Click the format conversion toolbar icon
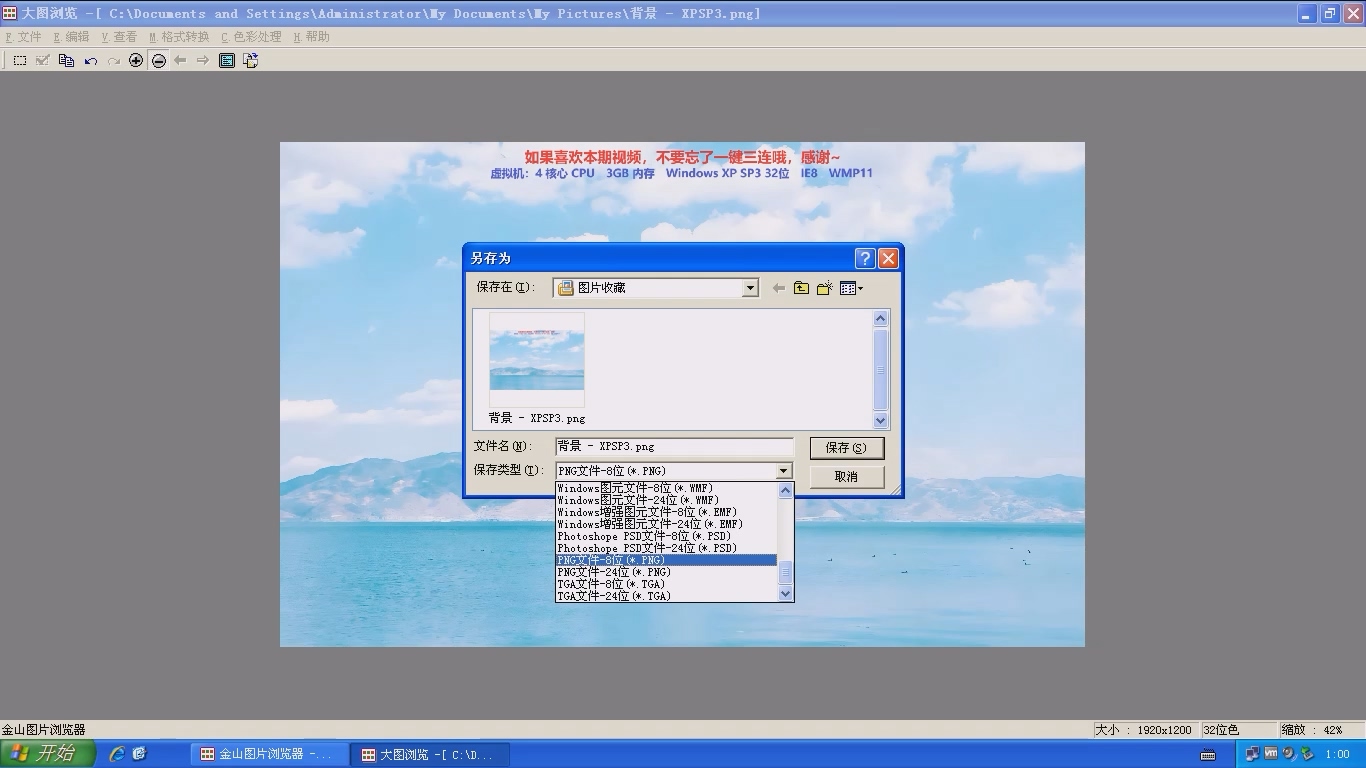 pos(250,61)
